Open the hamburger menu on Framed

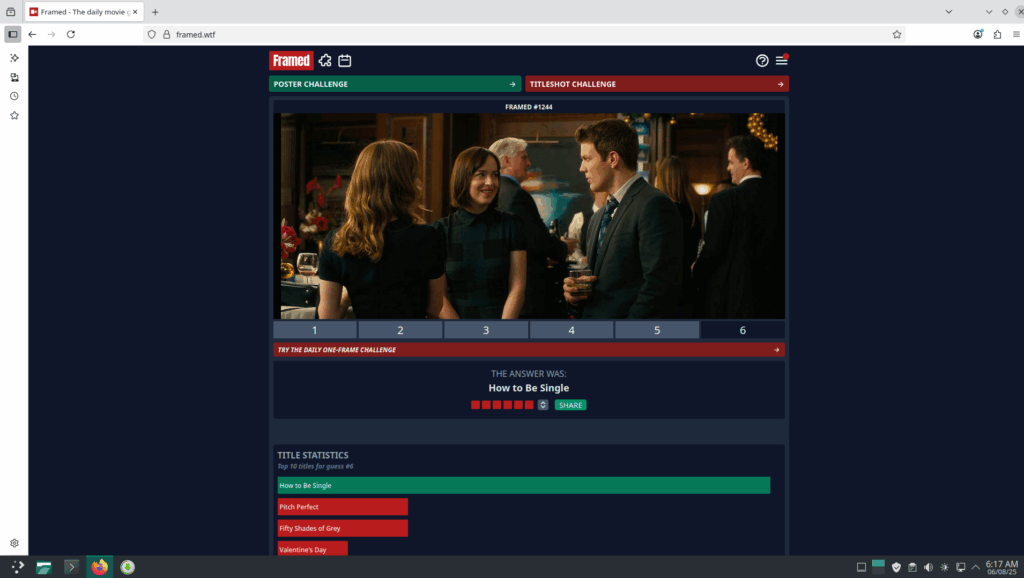pos(782,61)
